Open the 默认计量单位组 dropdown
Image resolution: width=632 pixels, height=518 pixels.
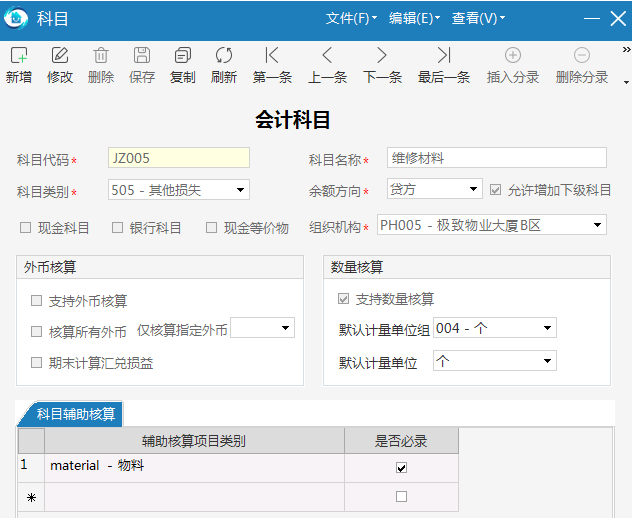tap(547, 328)
